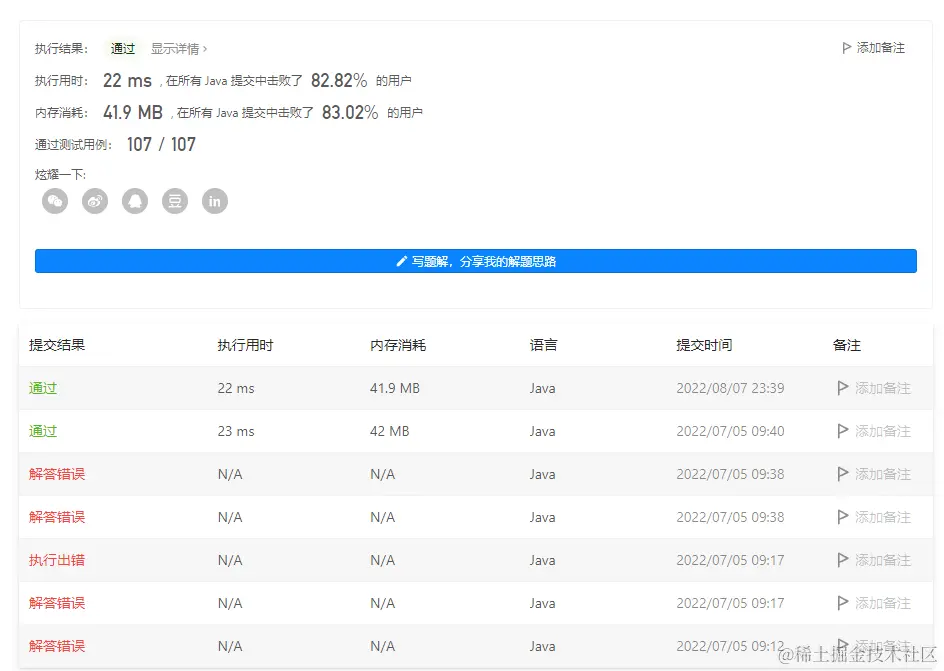Share result via QQ penguin icon
Viewport: 944px width, 671px height.
point(135,201)
